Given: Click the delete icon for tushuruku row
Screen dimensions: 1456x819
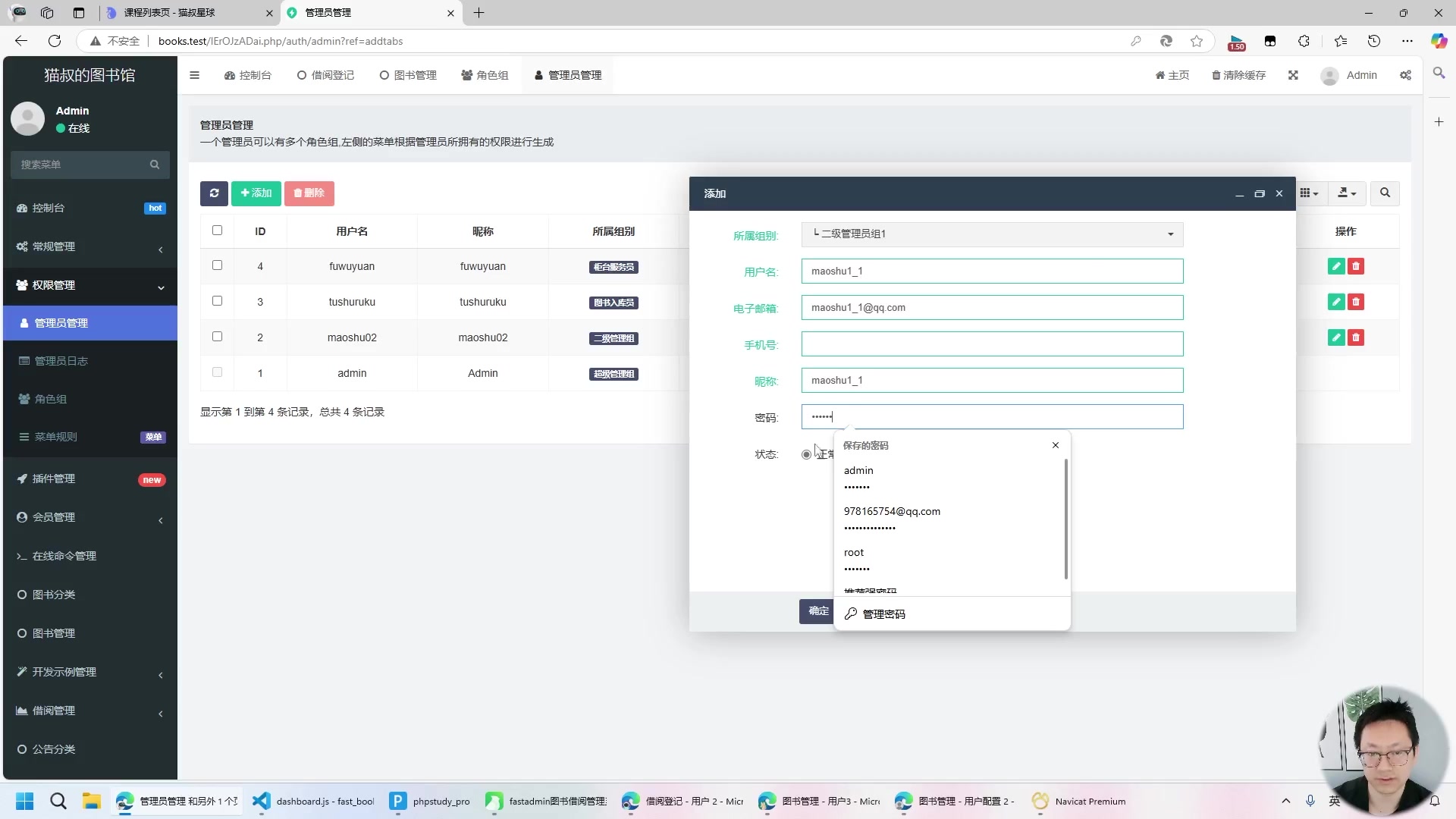Looking at the screenshot, I should (x=1356, y=302).
